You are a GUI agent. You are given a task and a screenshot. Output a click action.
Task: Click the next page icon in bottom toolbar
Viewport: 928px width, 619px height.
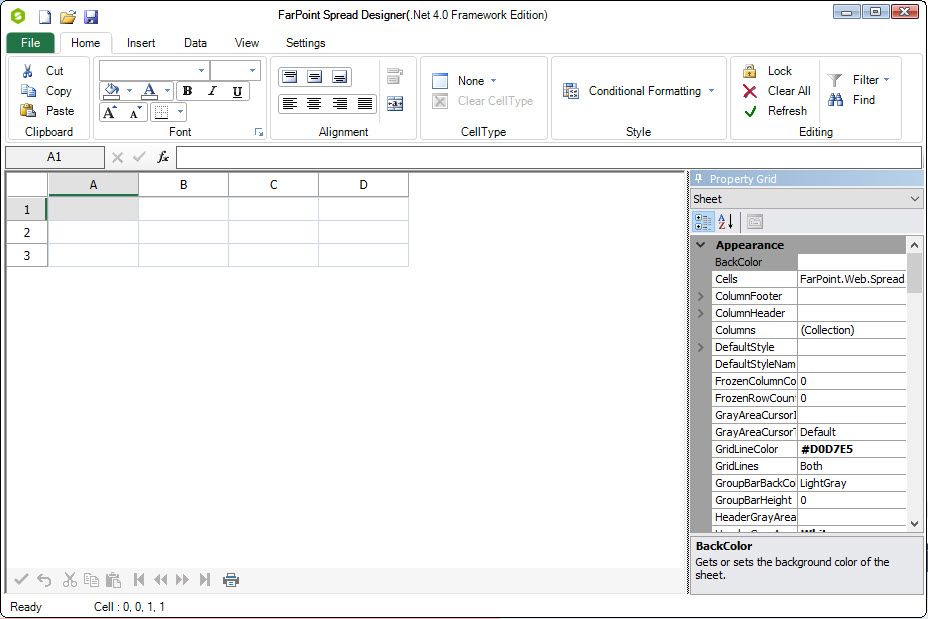[182, 580]
